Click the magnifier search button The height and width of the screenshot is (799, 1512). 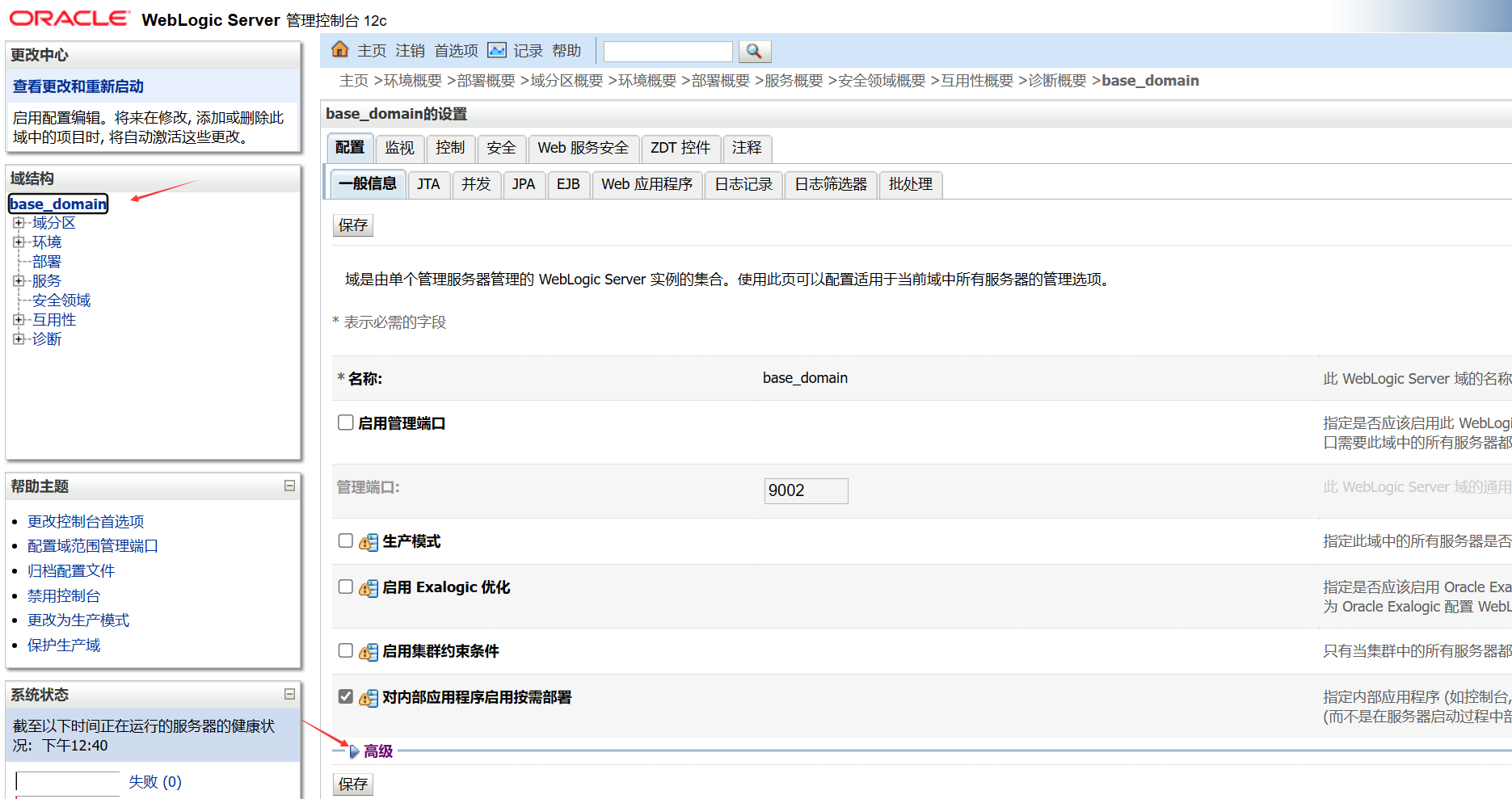tap(754, 51)
